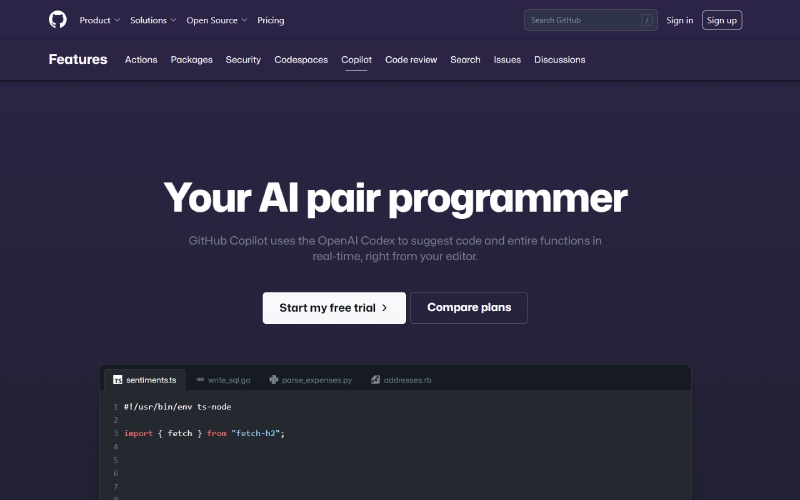Click the GitHub Octocat logo

pyautogui.click(x=58, y=20)
